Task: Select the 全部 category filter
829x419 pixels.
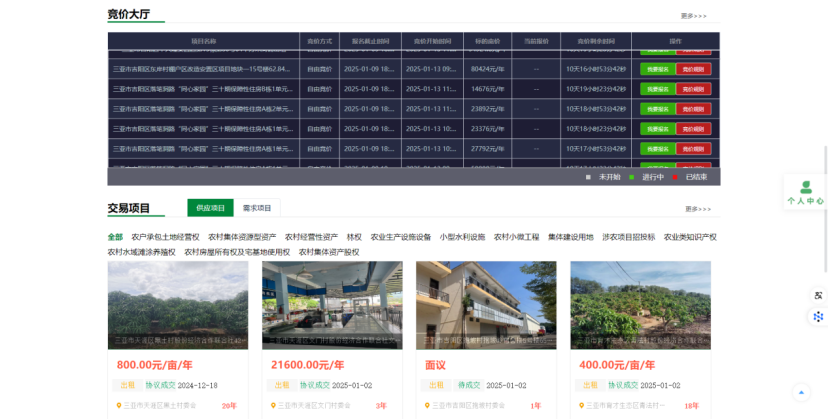Action: pos(115,237)
